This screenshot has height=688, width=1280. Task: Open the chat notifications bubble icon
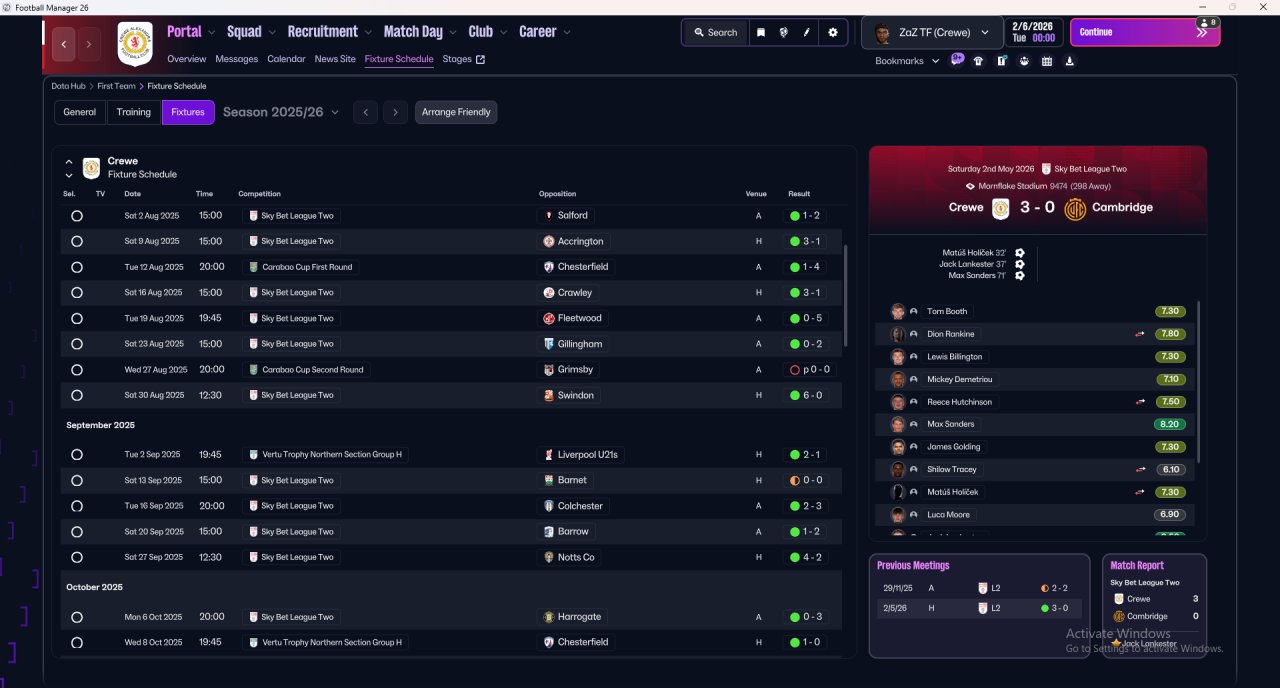[x=958, y=60]
